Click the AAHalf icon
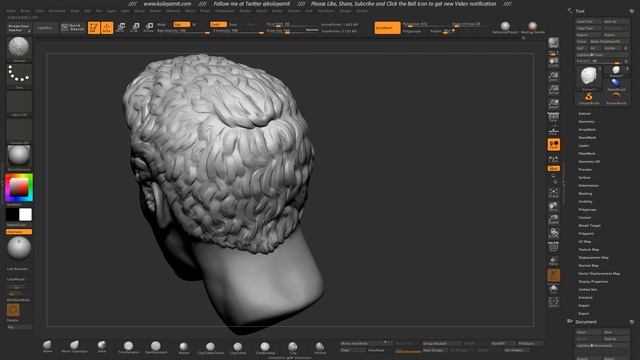Viewport: 640px width, 360px height. tap(553, 103)
